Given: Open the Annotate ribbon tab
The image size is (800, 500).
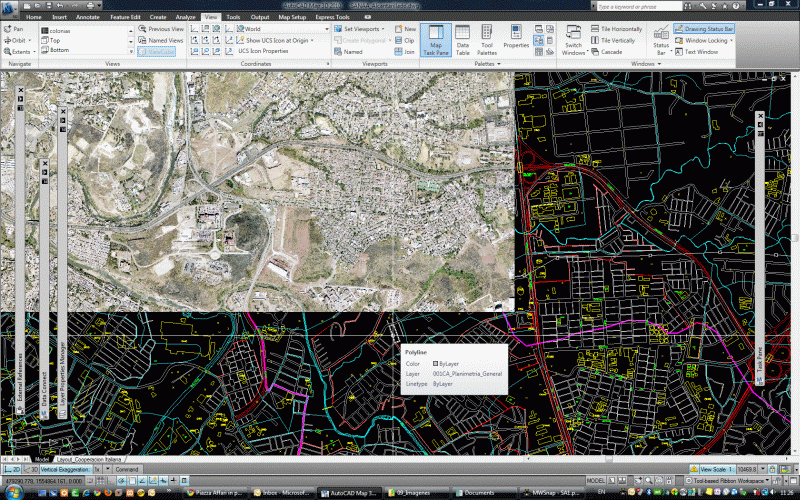Looking at the screenshot, I should [x=88, y=17].
